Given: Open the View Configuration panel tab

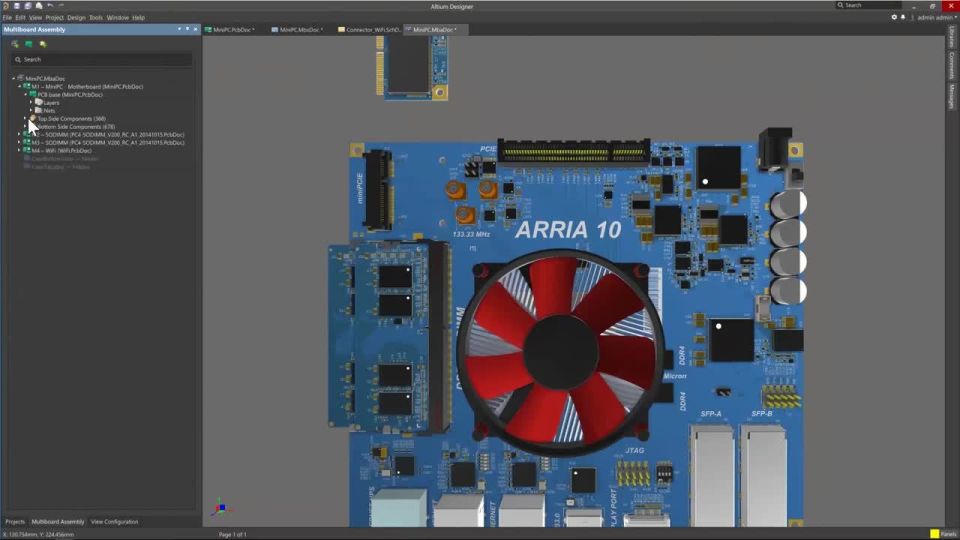Looking at the screenshot, I should tap(114, 522).
